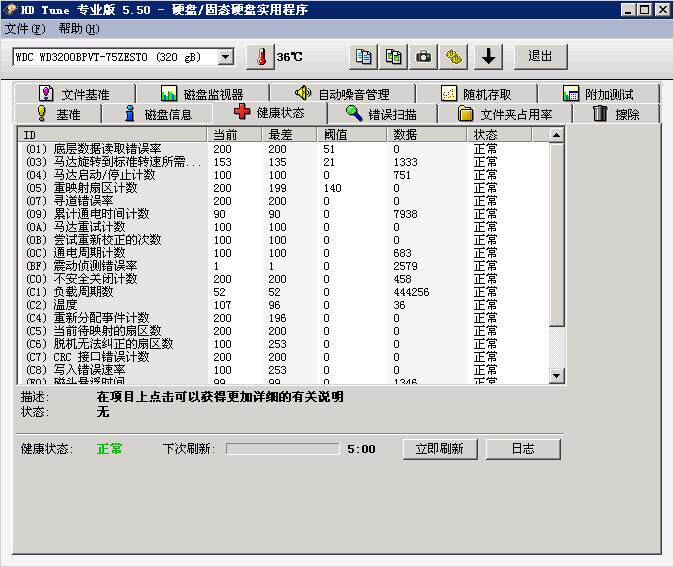This screenshot has height=567, width=674.
Task: Open the 帮助(H) menu
Action: [x=79, y=29]
